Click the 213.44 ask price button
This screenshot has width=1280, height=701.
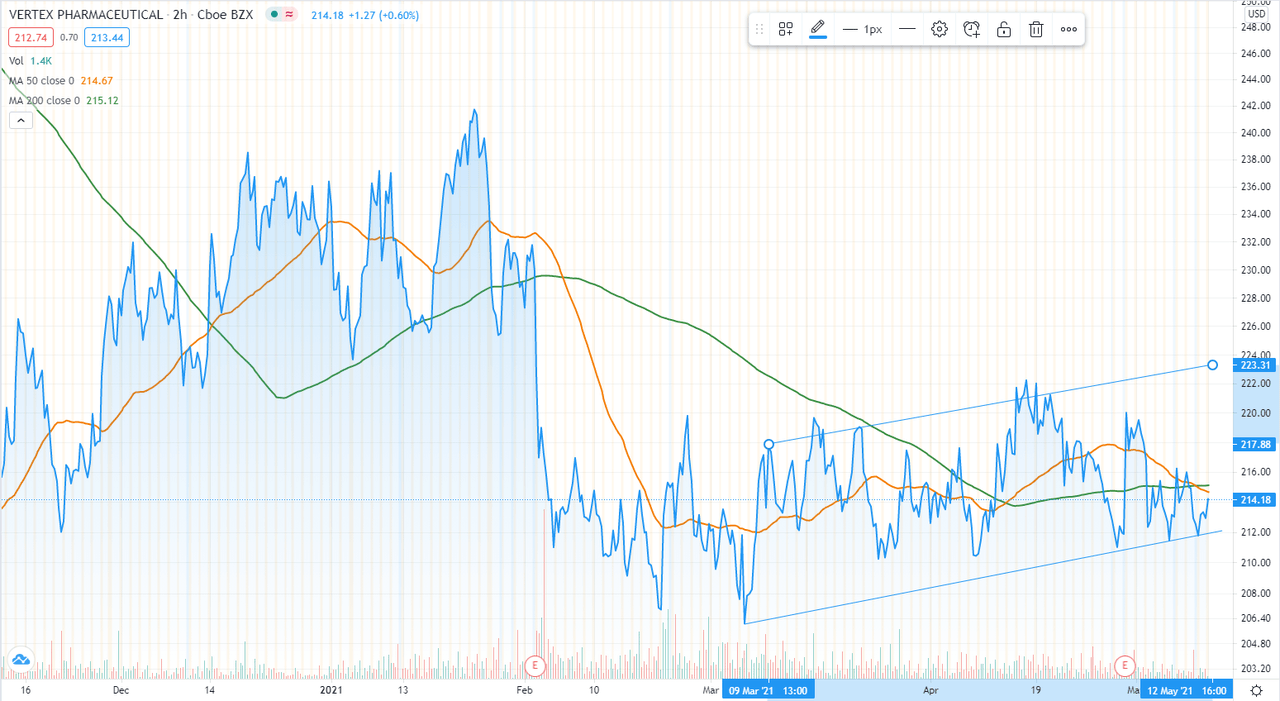click(x=107, y=38)
